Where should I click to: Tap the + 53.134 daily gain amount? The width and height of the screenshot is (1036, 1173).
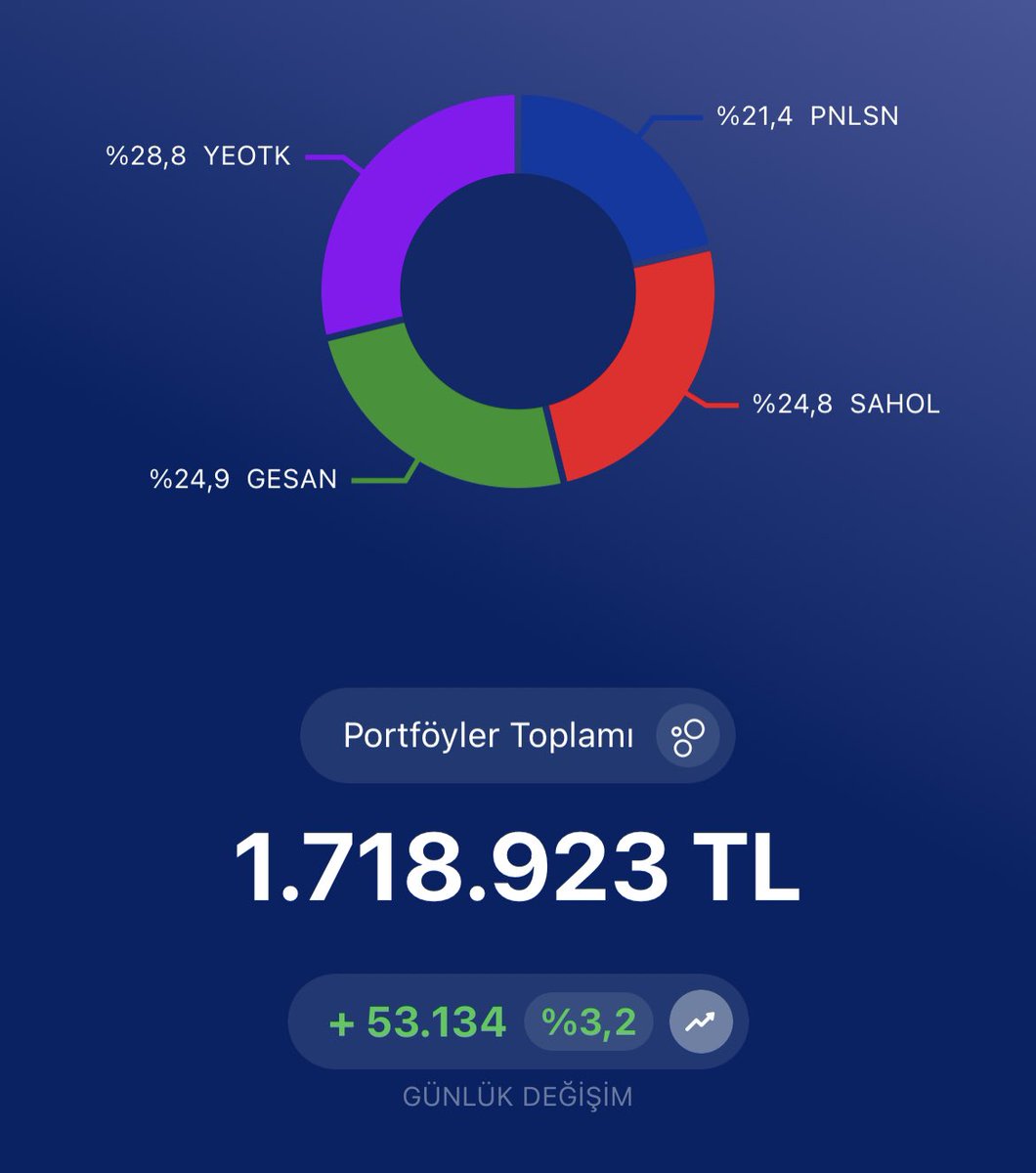pyautogui.click(x=417, y=1022)
